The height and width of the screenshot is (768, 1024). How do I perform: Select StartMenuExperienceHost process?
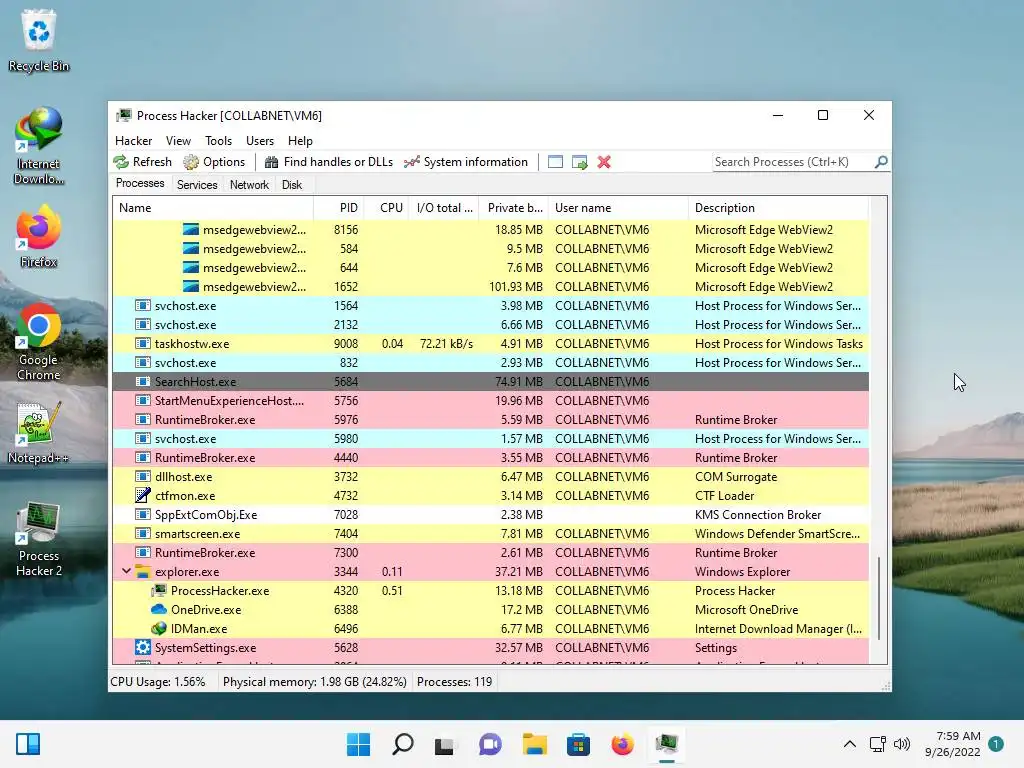pos(490,400)
